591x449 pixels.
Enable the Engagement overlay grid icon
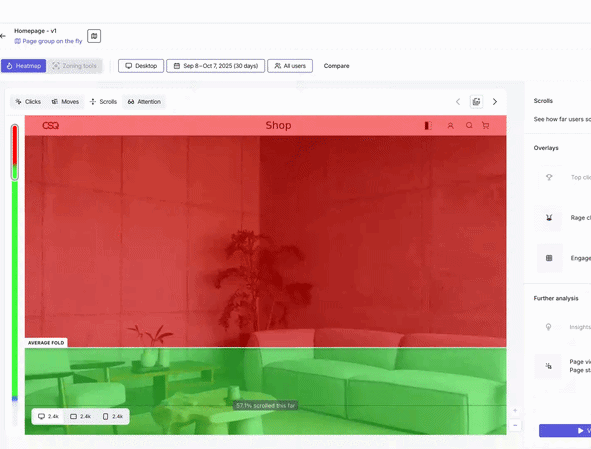pos(549,258)
